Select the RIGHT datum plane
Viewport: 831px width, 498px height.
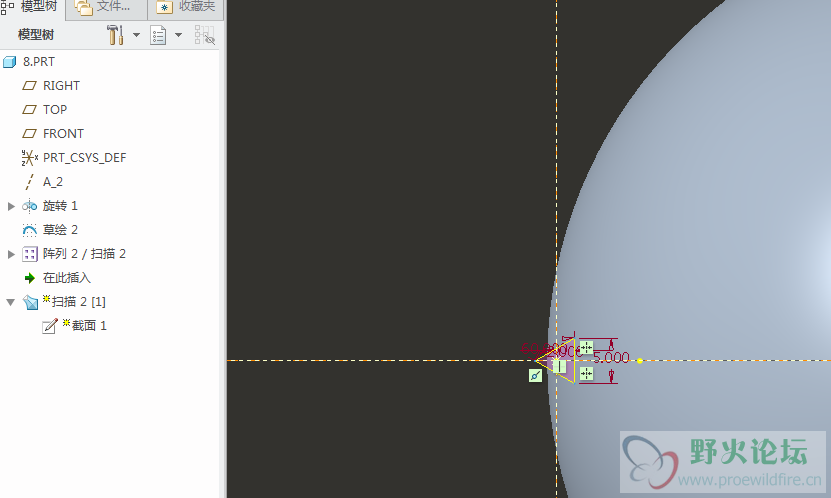click(x=61, y=85)
